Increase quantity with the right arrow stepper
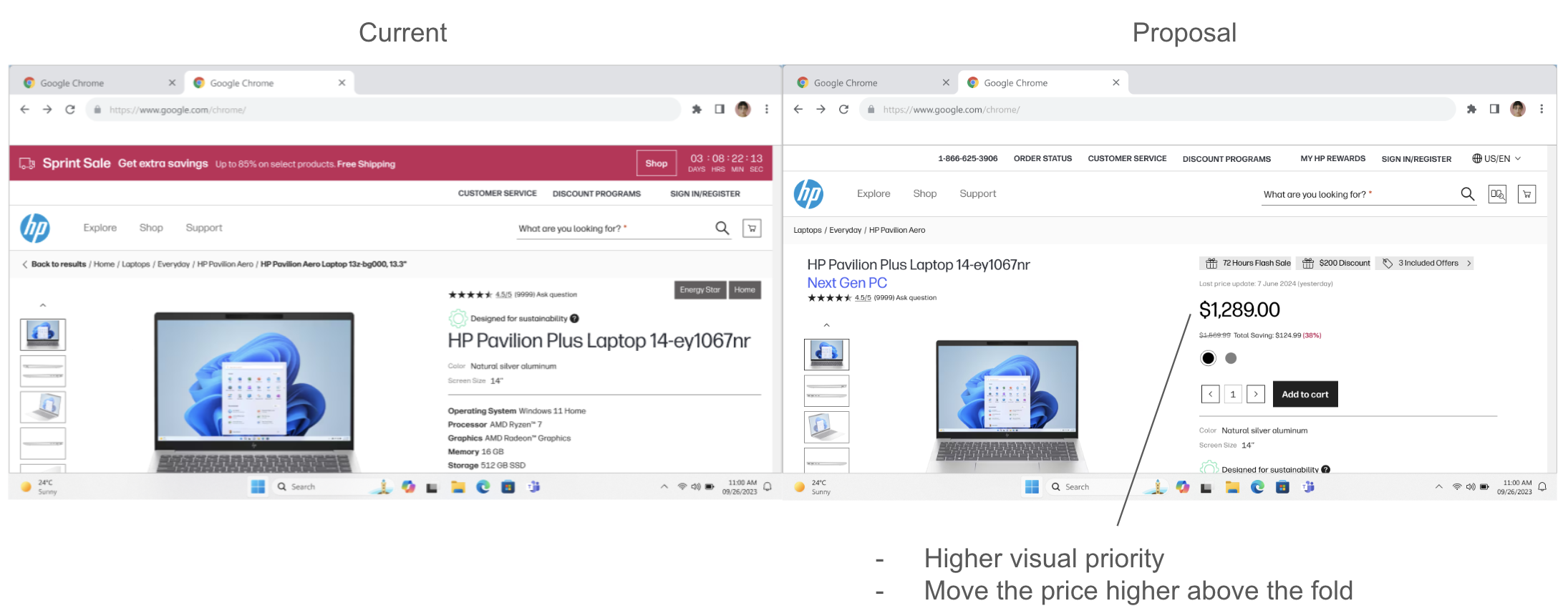1568x616 pixels. pos(1256,394)
